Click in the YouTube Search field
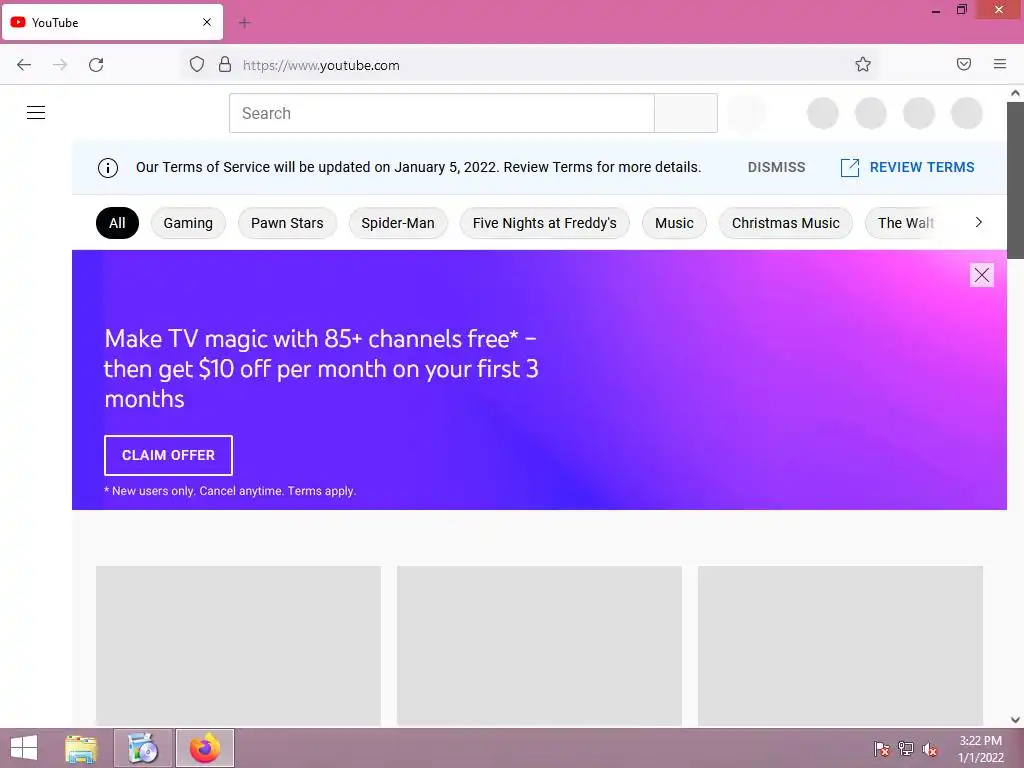Image resolution: width=1024 pixels, height=768 pixels. point(442,113)
